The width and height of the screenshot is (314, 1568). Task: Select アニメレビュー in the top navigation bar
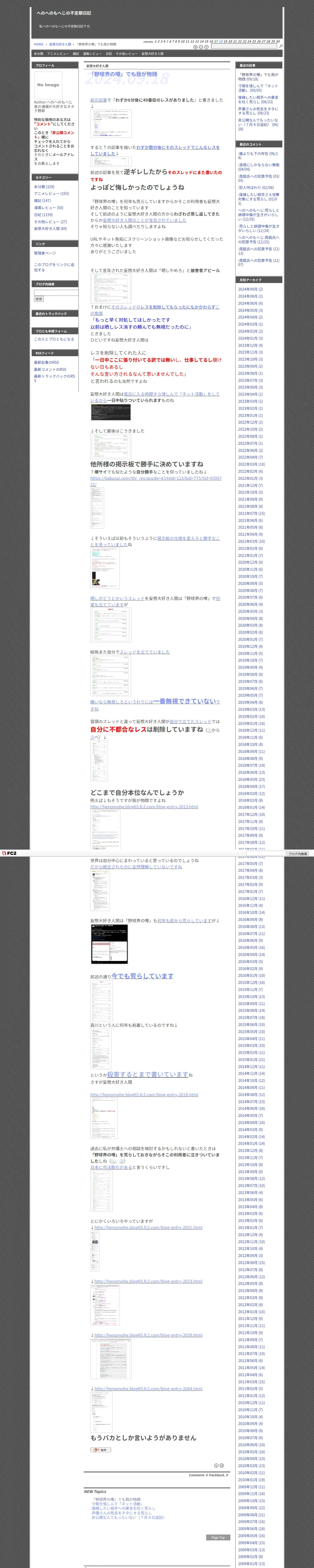(x=58, y=54)
